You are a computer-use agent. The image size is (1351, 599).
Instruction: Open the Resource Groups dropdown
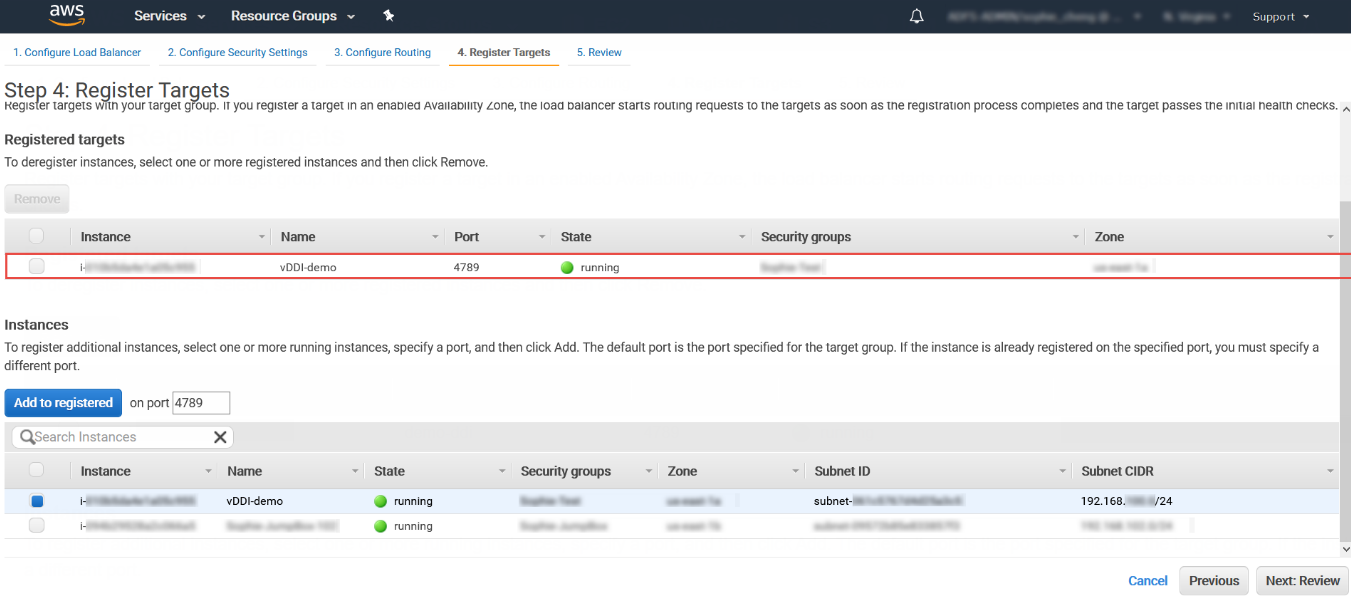point(293,16)
